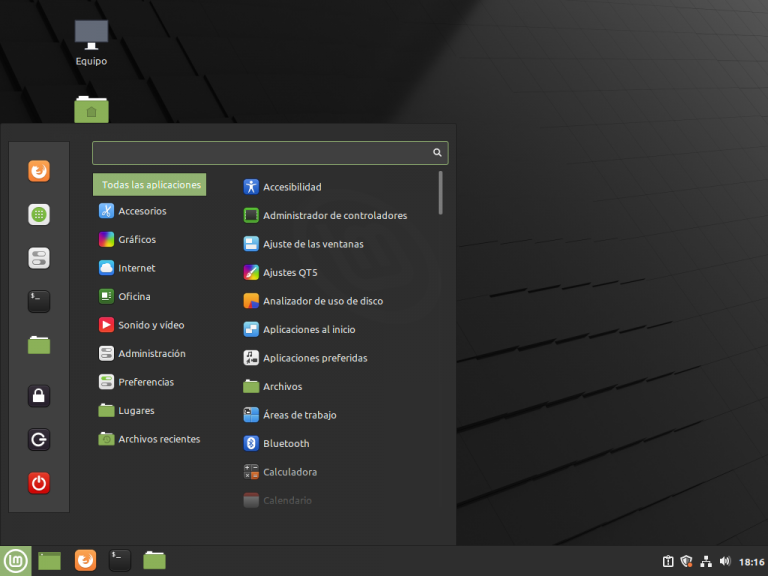768x576 pixels.
Task: Open Files from the bottom panel
Action: [154, 560]
